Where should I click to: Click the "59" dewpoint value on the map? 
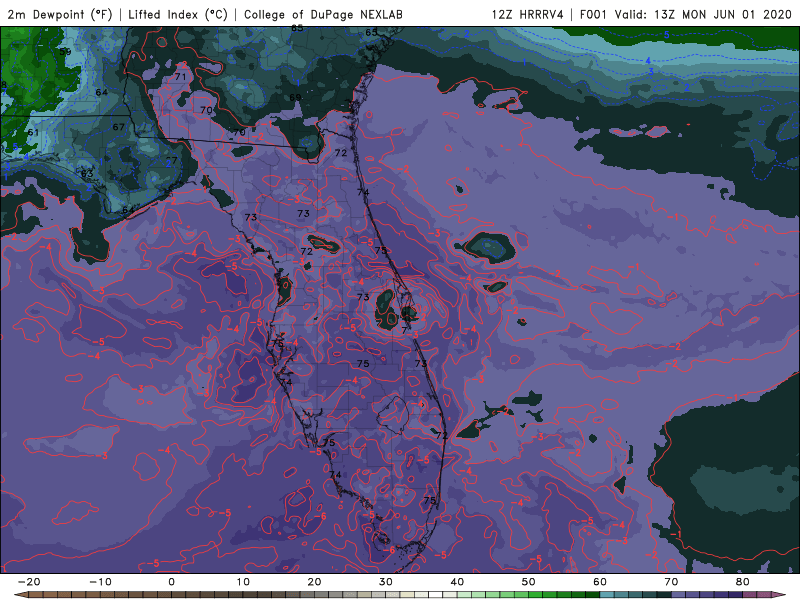65,52
